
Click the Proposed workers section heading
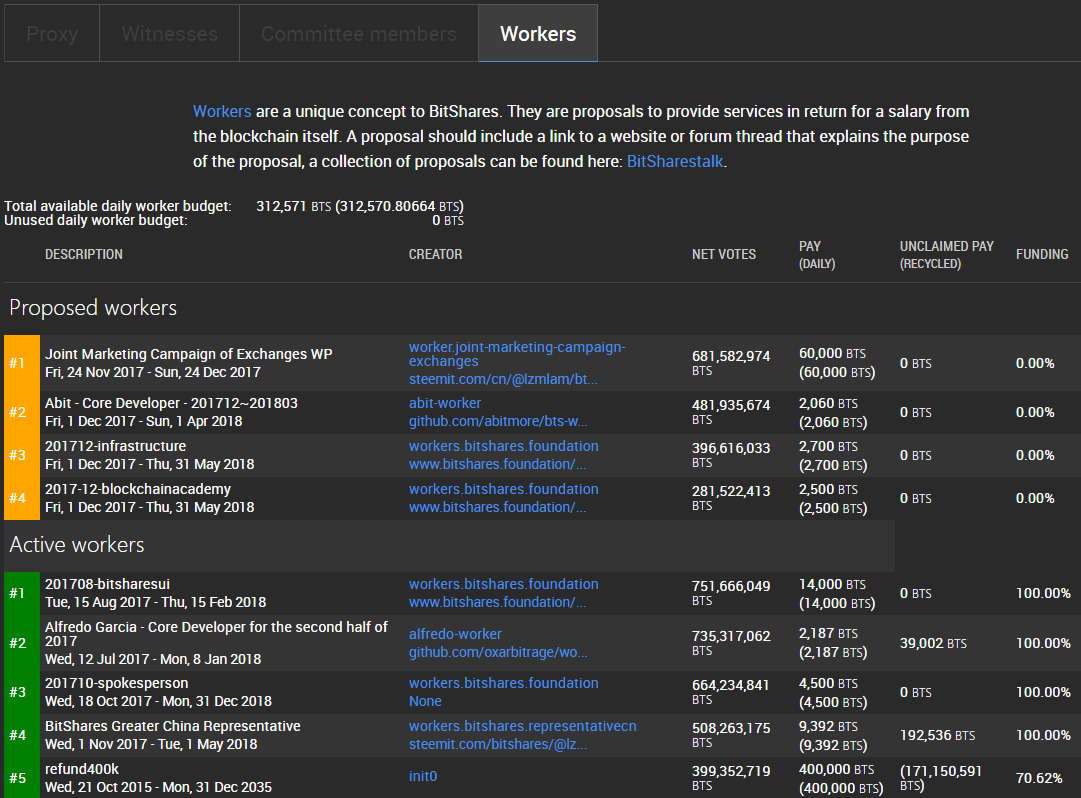tap(93, 307)
